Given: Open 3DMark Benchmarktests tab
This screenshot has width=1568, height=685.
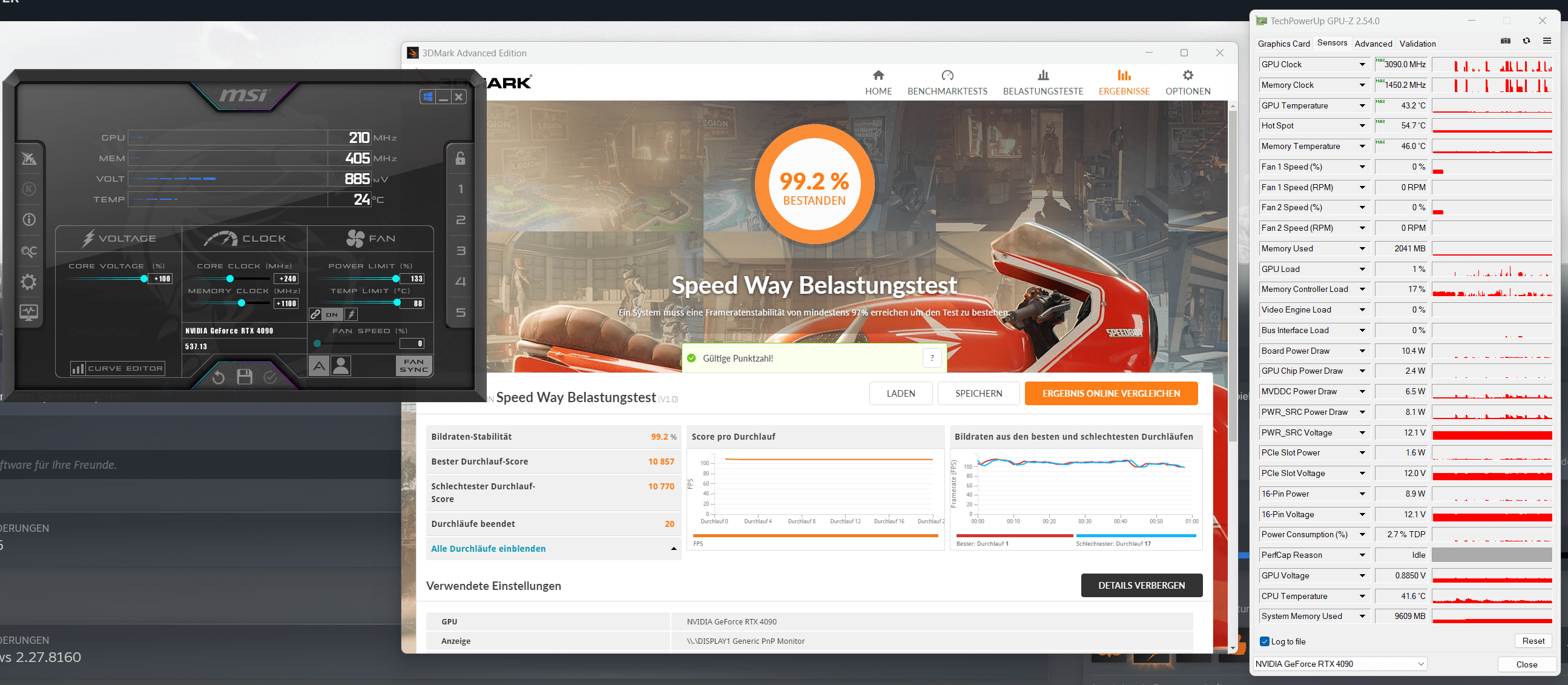Looking at the screenshot, I should tap(947, 83).
